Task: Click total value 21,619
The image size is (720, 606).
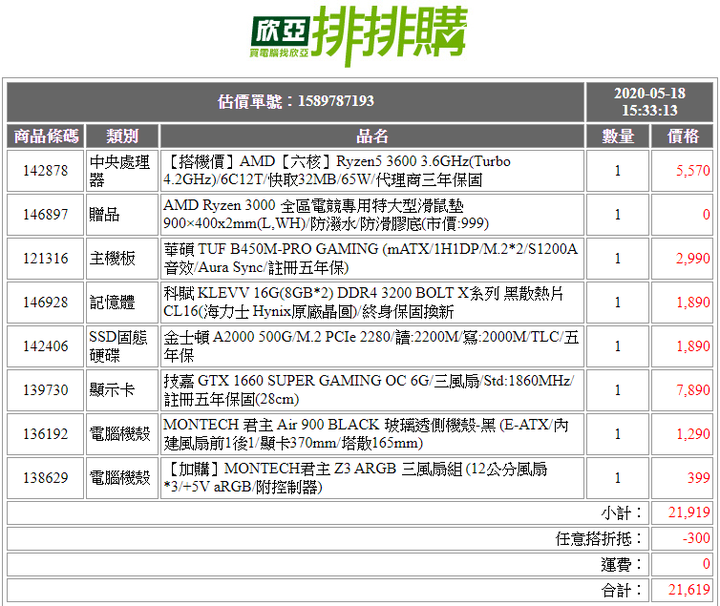Action: click(689, 590)
